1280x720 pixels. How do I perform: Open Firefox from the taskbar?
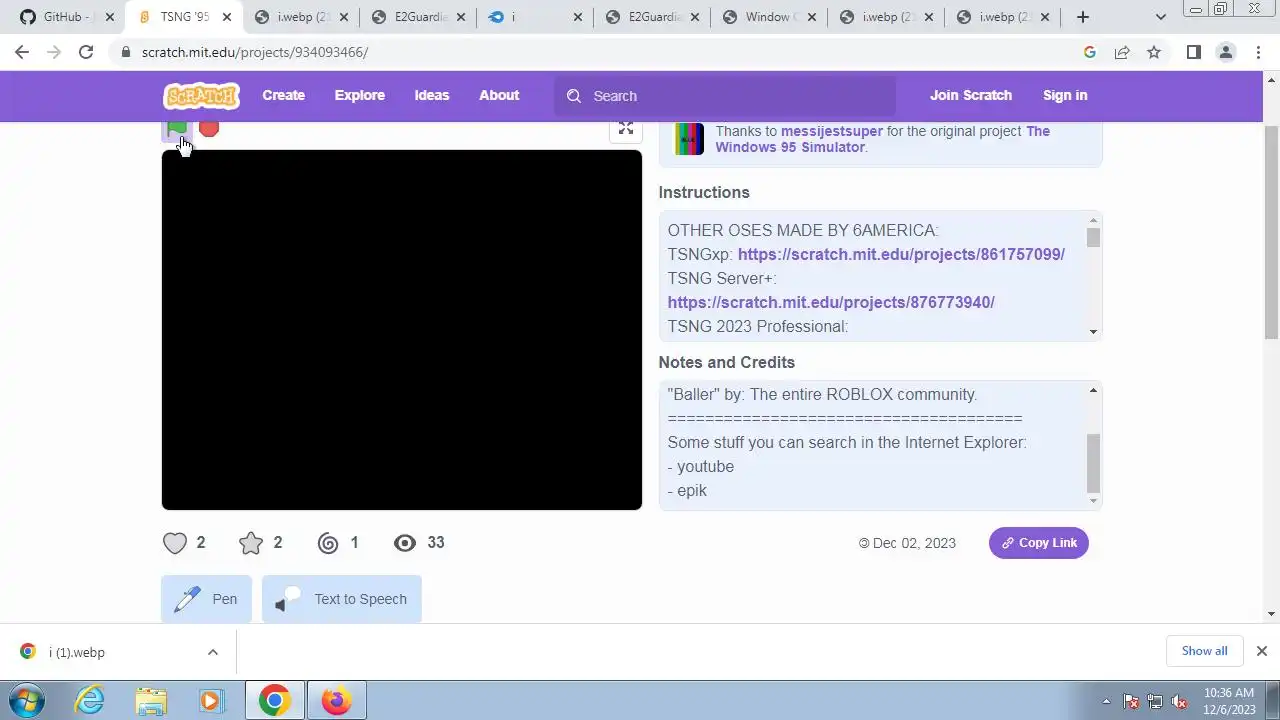point(336,701)
